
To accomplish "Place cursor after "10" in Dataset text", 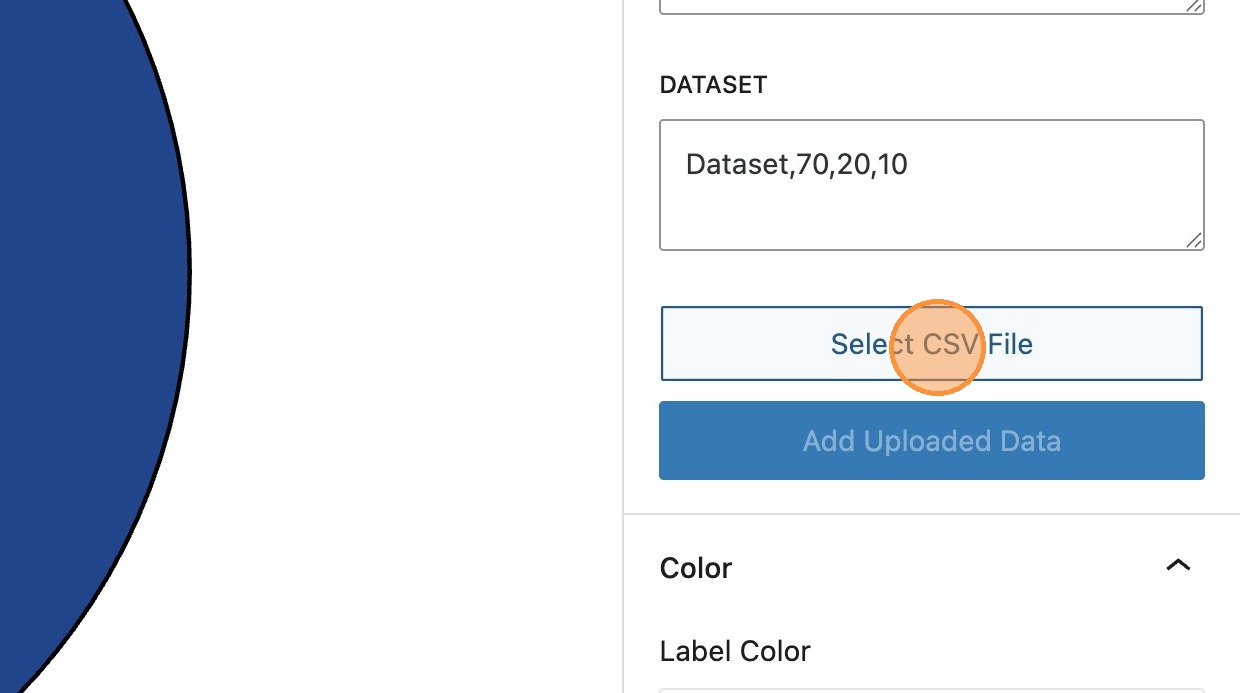I will (x=909, y=164).
